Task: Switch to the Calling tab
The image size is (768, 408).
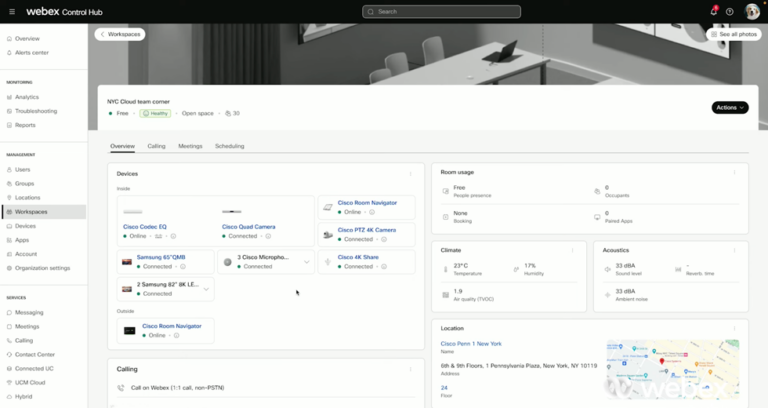Action: pyautogui.click(x=156, y=146)
